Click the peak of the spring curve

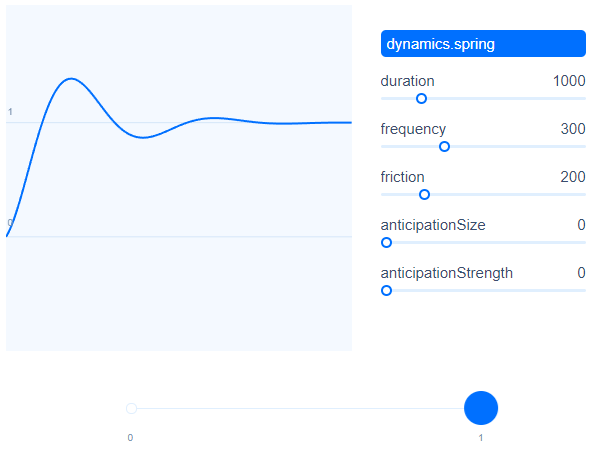coord(71,79)
